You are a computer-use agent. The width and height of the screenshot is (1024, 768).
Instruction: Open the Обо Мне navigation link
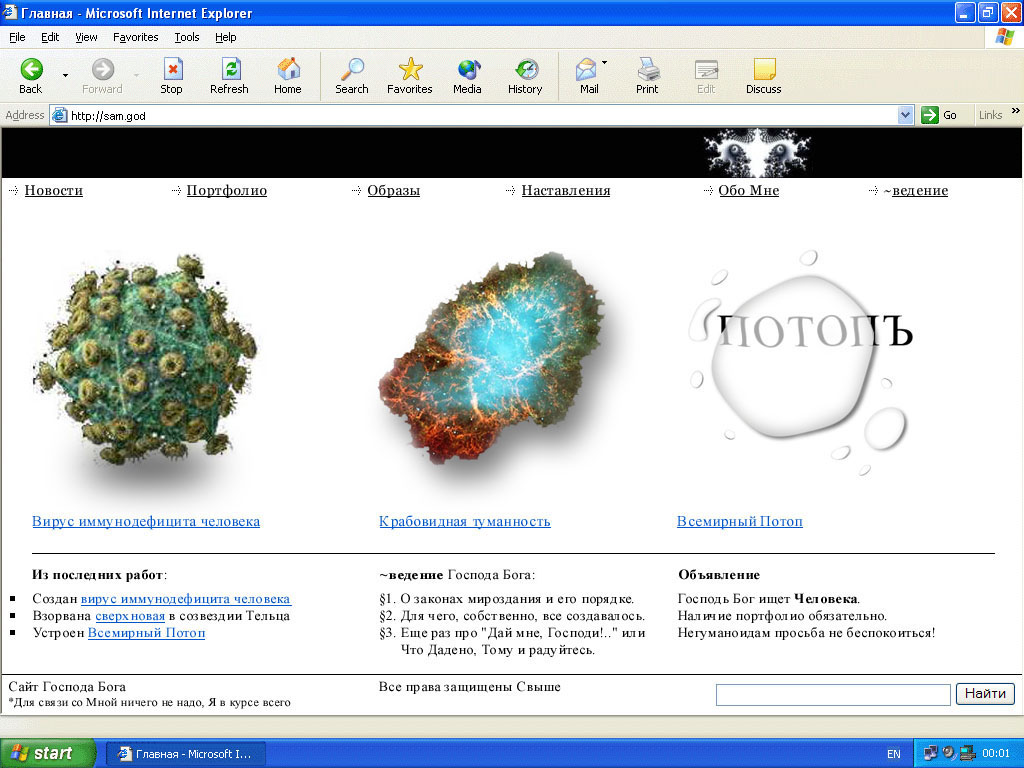coord(748,191)
